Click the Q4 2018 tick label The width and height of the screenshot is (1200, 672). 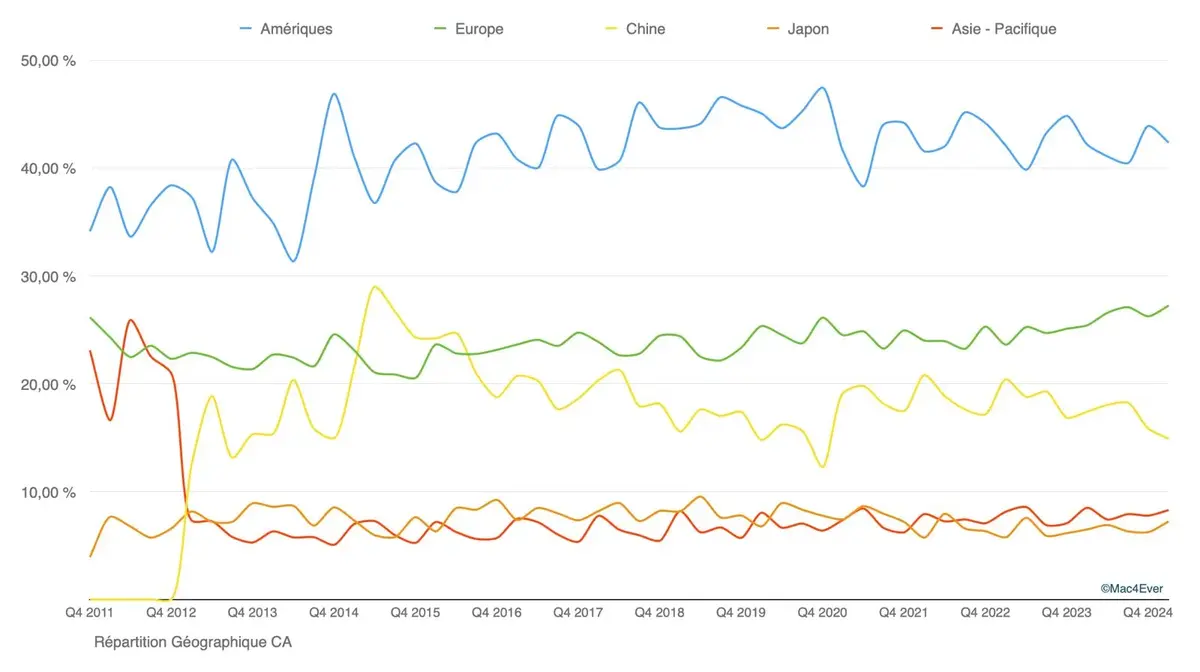point(657,612)
